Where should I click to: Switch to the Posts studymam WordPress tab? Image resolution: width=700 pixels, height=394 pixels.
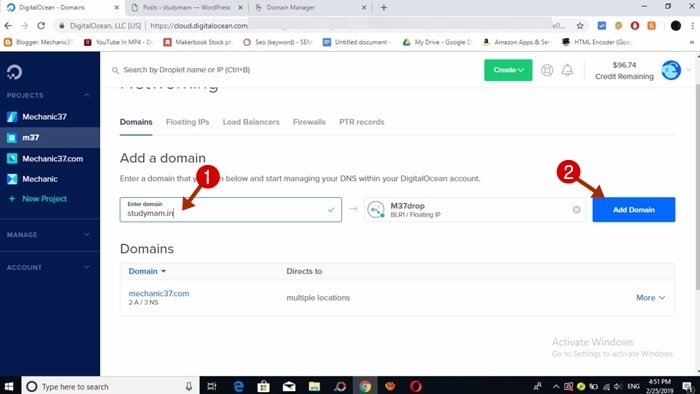pos(186,8)
